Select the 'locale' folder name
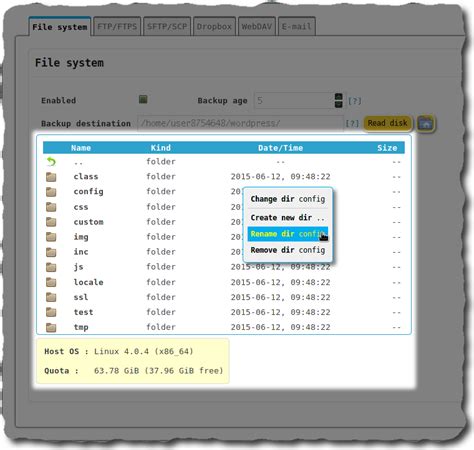Viewport: 474px width, 450px height. click(88, 282)
